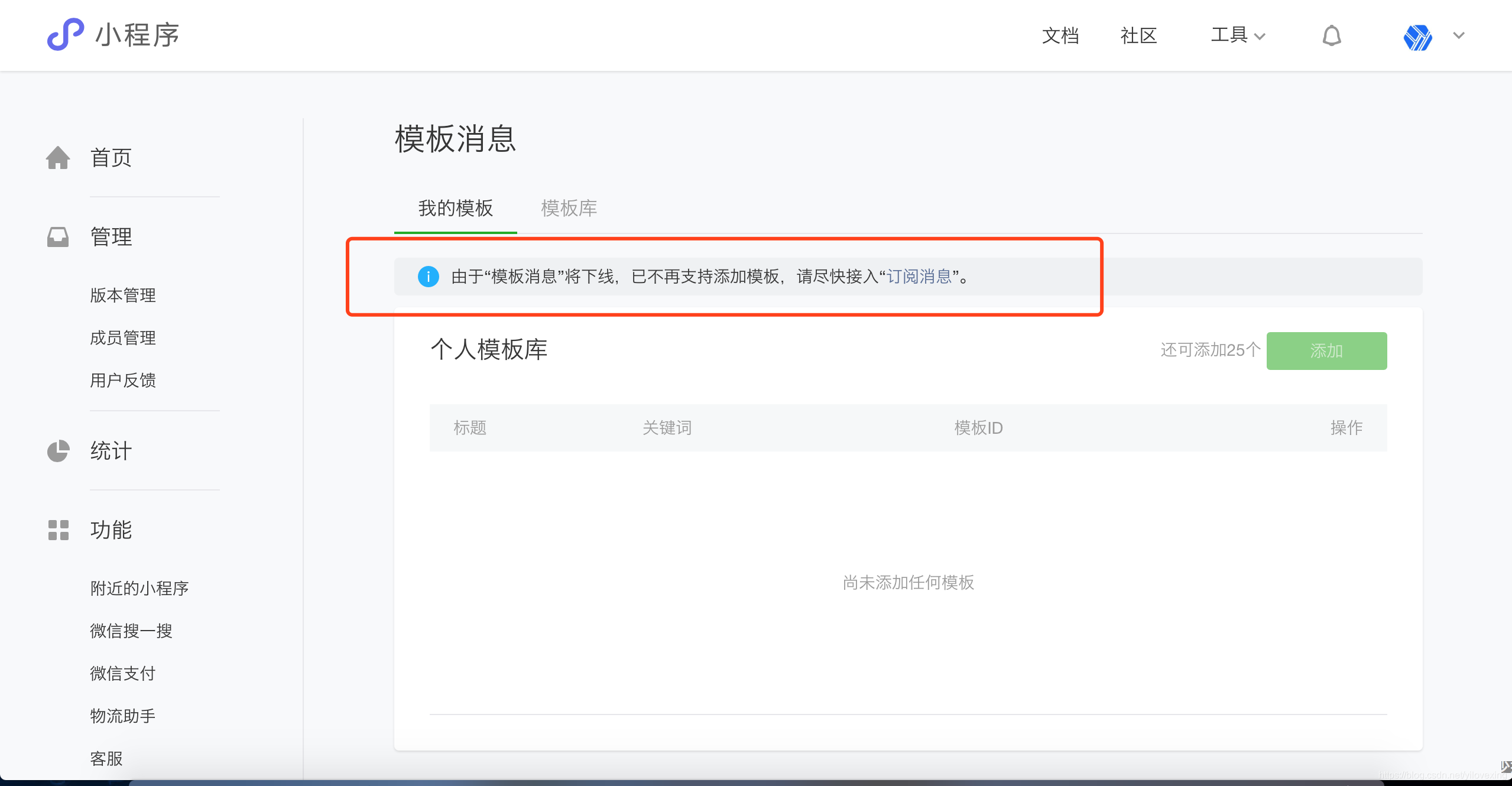Select 管理 section in sidebar
The width and height of the screenshot is (1512, 786).
pos(111,237)
